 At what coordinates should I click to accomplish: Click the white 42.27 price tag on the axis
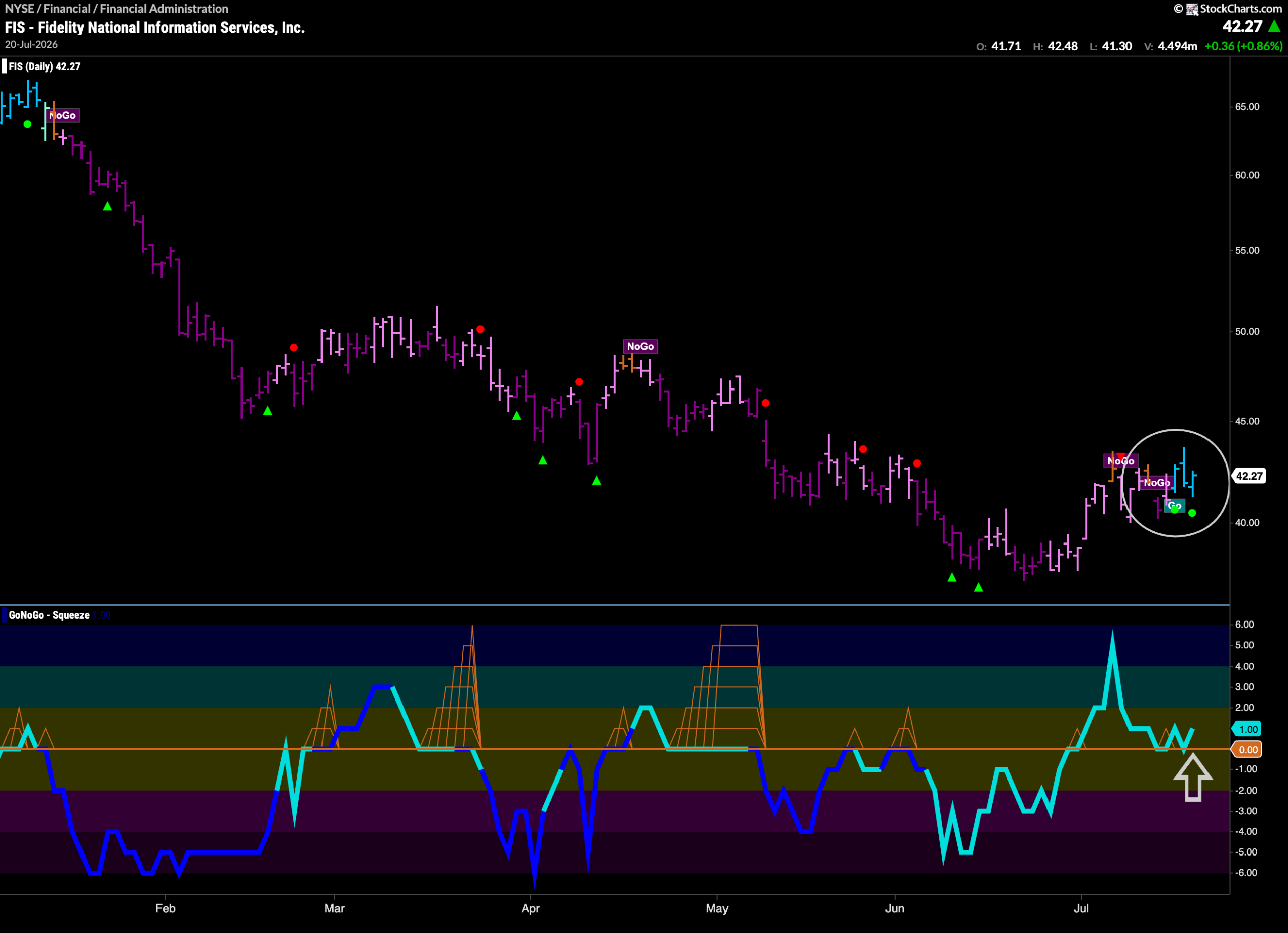[1249, 476]
